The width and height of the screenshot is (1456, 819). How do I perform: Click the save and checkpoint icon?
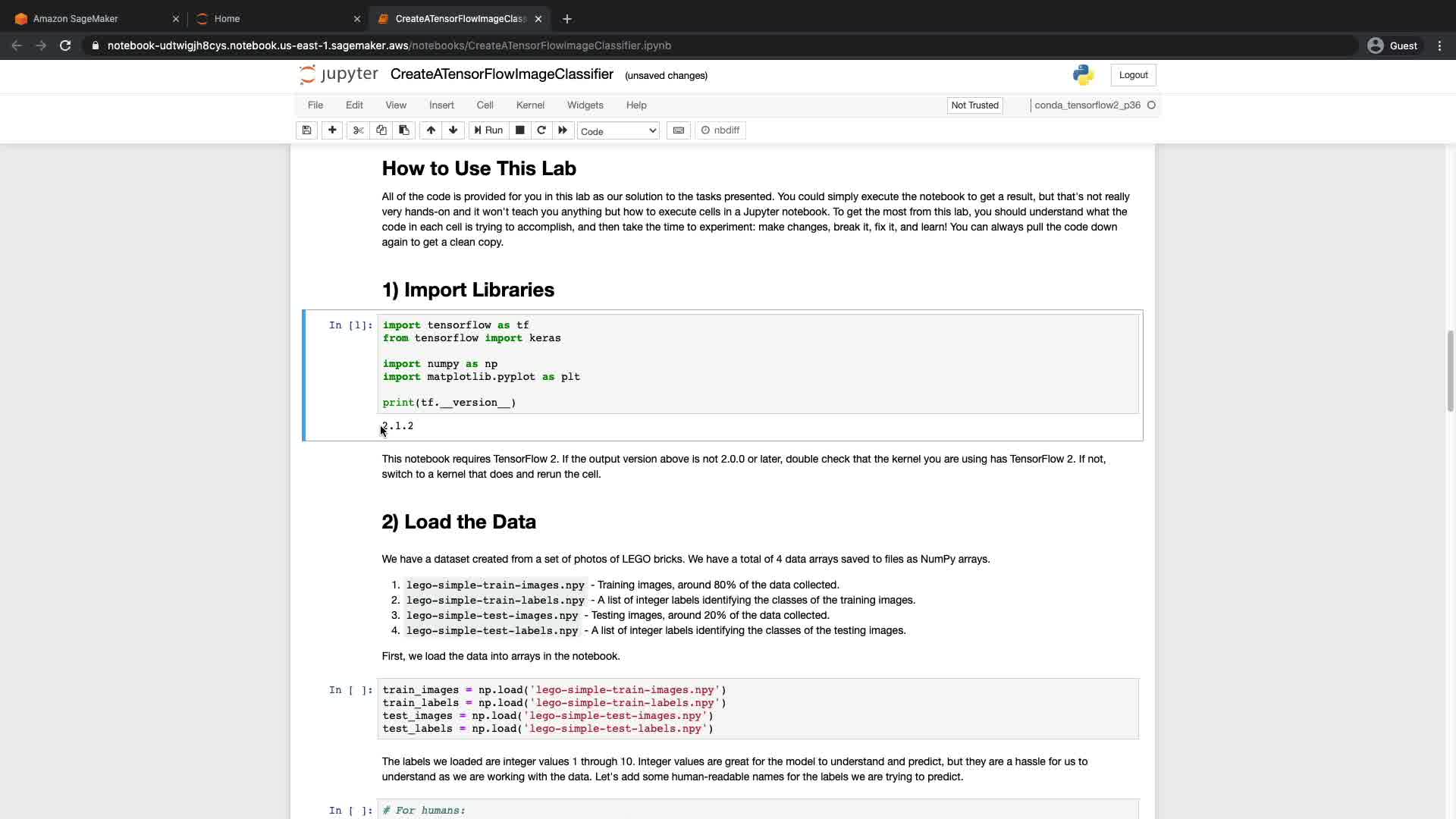pos(306,130)
